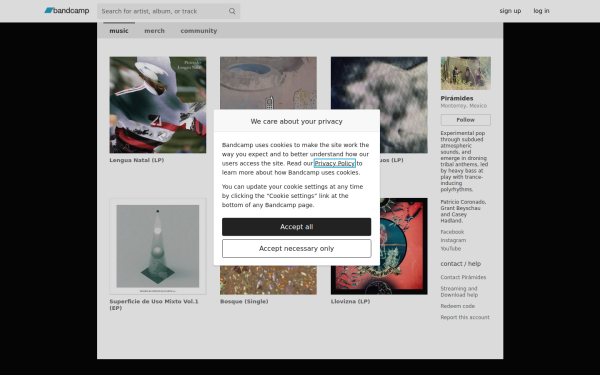Screen dimensions: 600x375
Task: Open the Superficie de Uso Mixto cover
Action: tap(158, 246)
